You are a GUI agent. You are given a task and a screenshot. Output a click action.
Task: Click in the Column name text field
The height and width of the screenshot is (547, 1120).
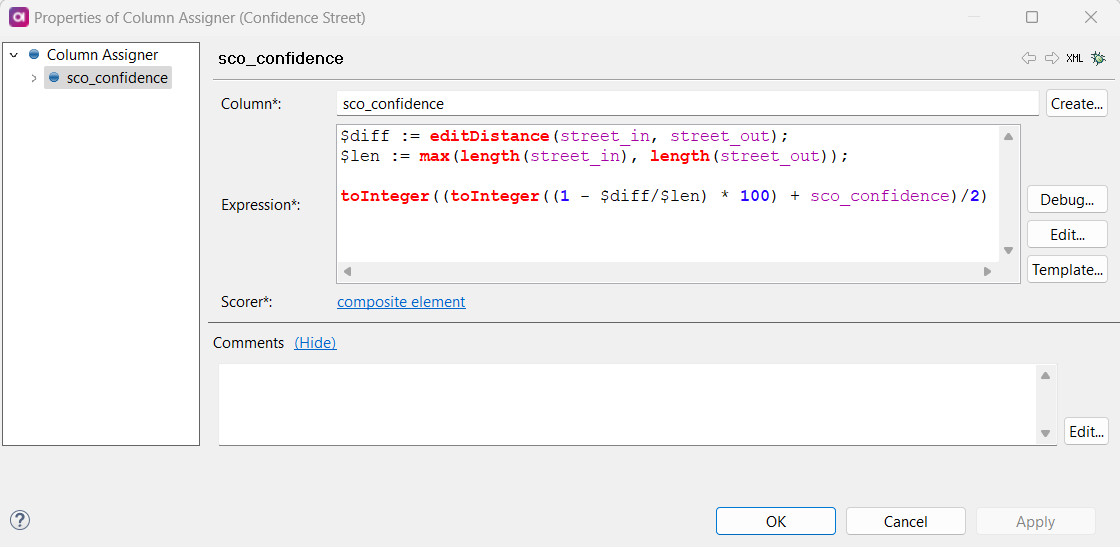(687, 104)
